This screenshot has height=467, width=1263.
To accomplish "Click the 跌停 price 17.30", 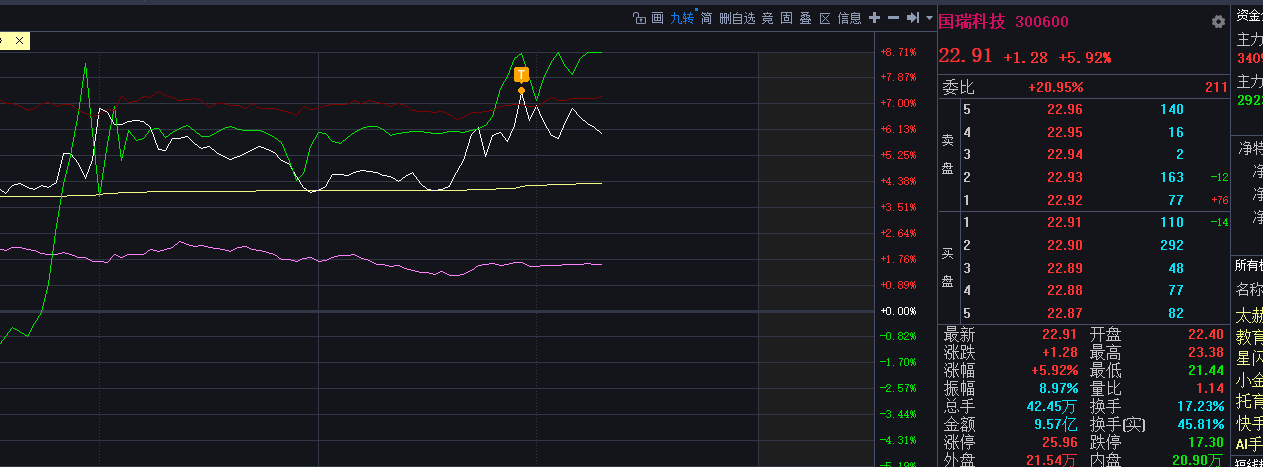I will (x=1206, y=442).
